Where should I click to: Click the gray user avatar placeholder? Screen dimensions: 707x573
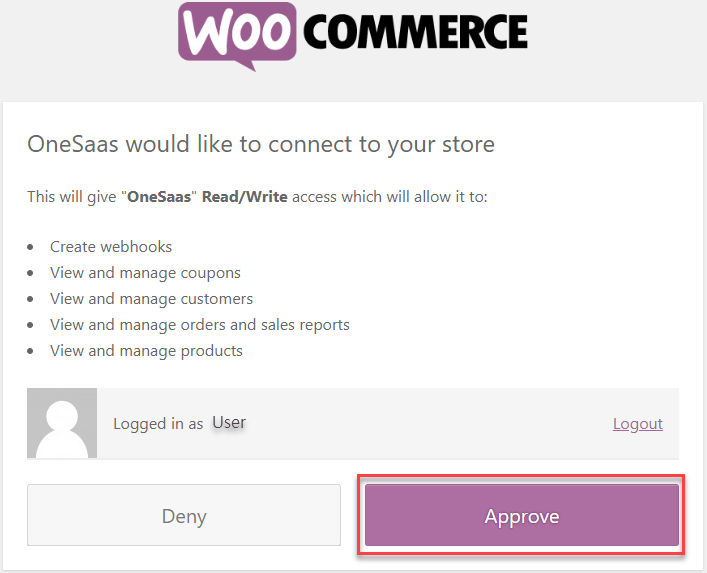coord(62,423)
